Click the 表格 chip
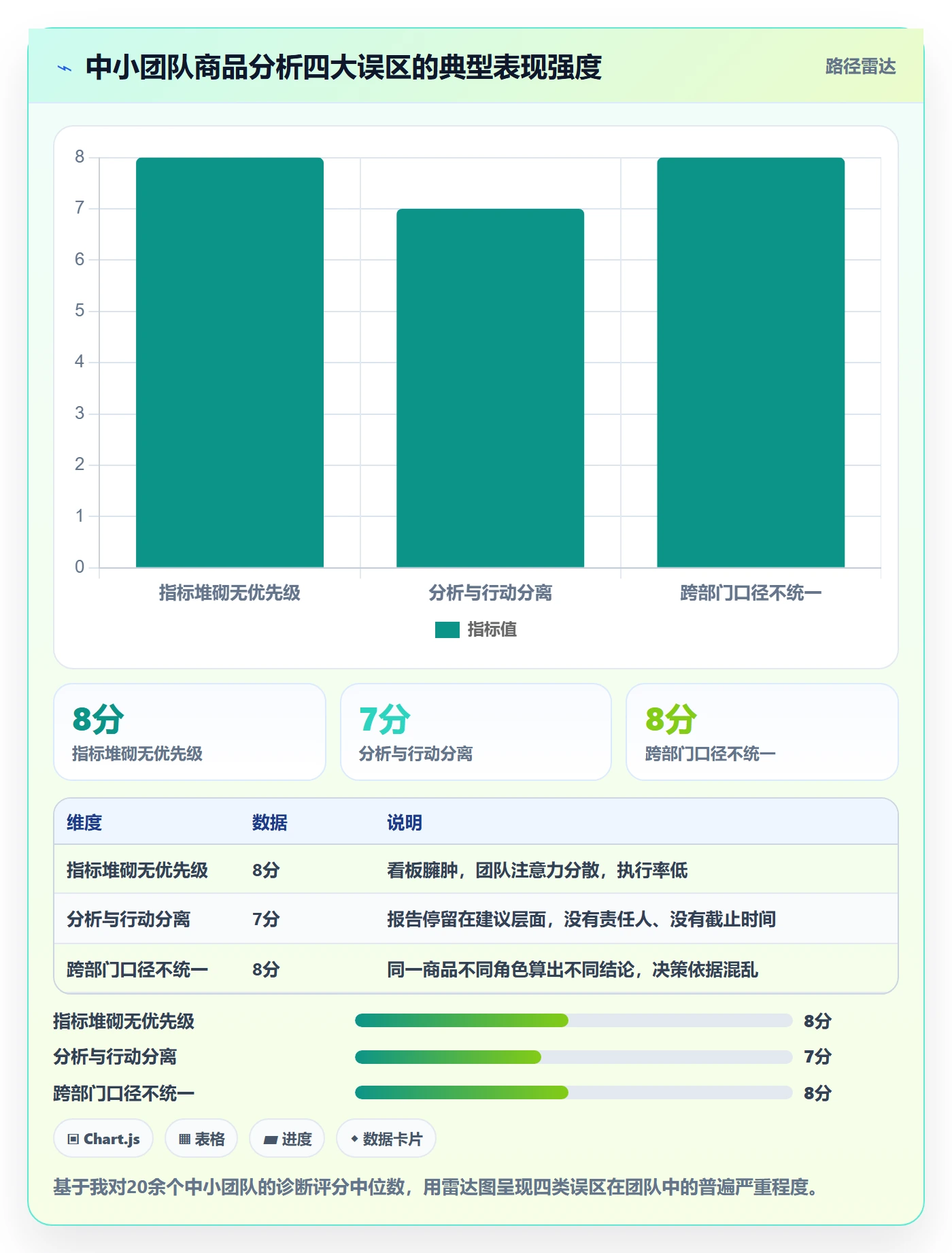This screenshot has width=952, height=1253. pyautogui.click(x=201, y=1139)
